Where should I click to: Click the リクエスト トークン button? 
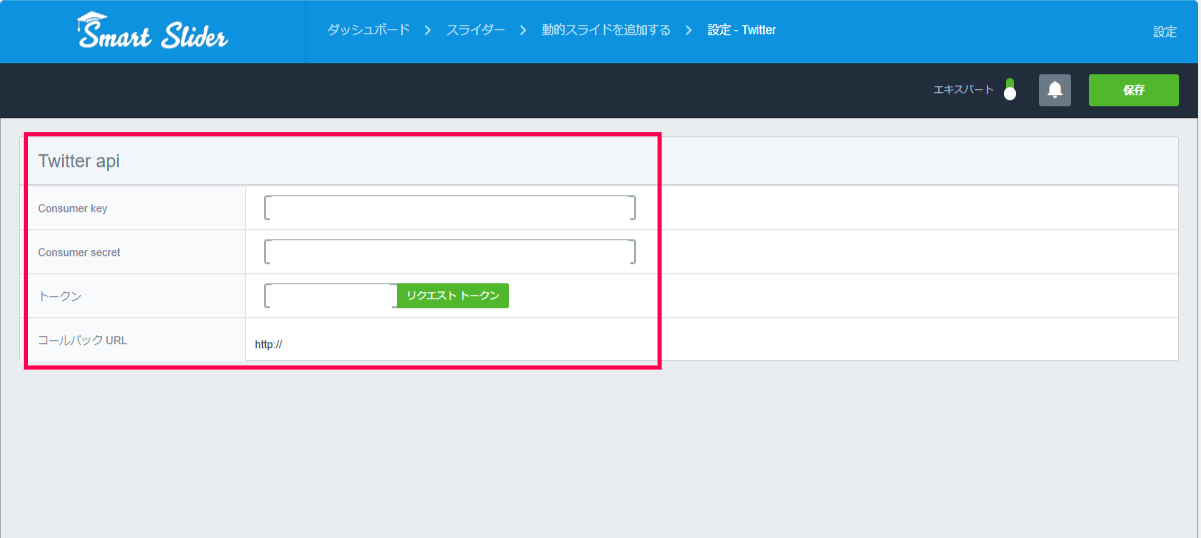point(453,296)
